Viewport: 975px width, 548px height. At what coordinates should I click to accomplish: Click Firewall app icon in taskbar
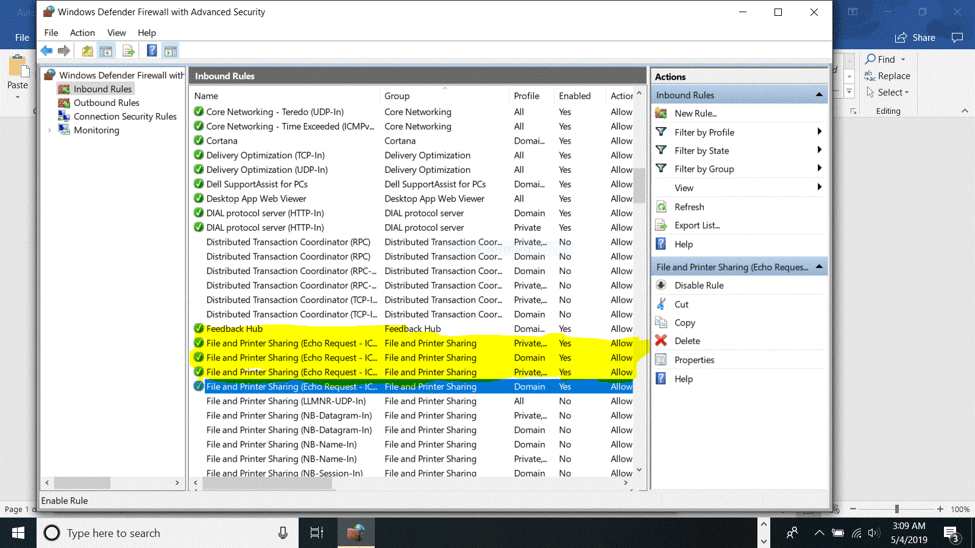[x=356, y=533]
